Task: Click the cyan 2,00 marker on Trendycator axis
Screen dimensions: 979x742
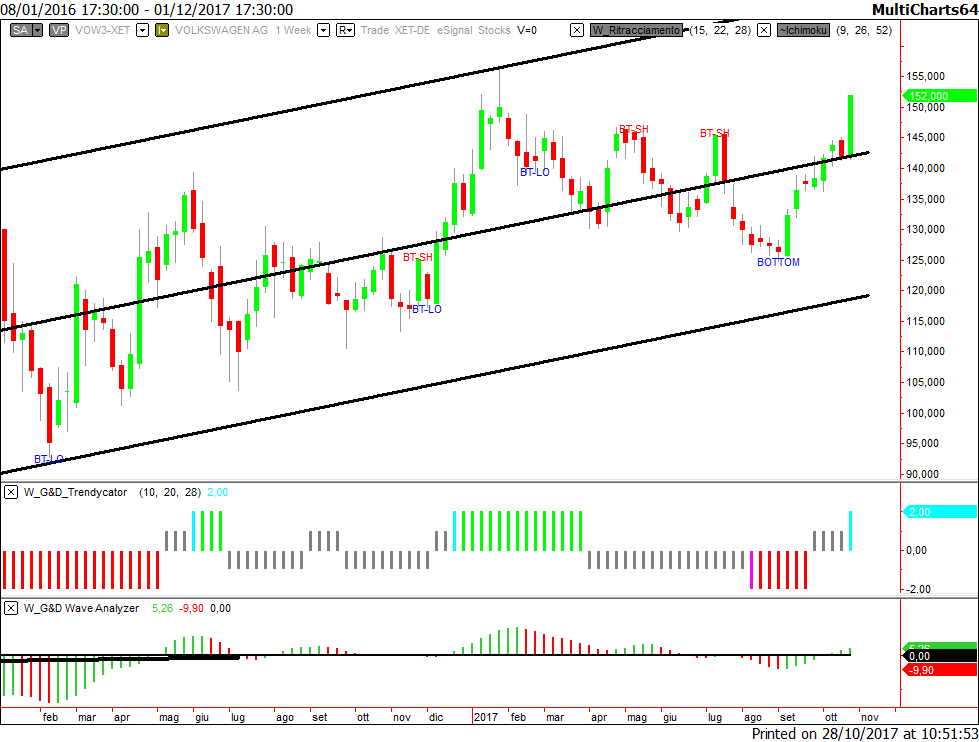Action: [940, 512]
